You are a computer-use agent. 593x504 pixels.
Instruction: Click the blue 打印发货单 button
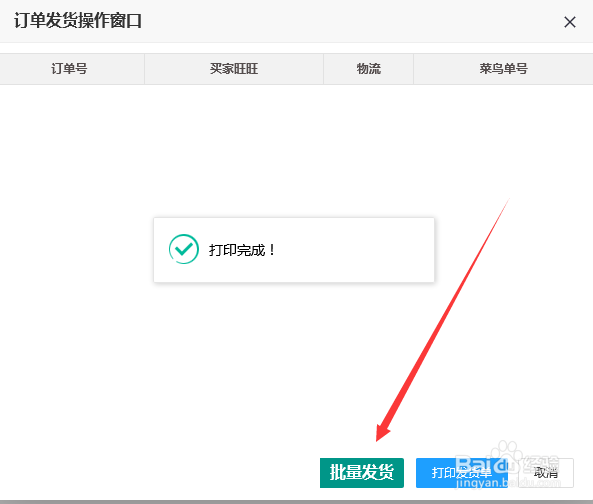pyautogui.click(x=462, y=473)
